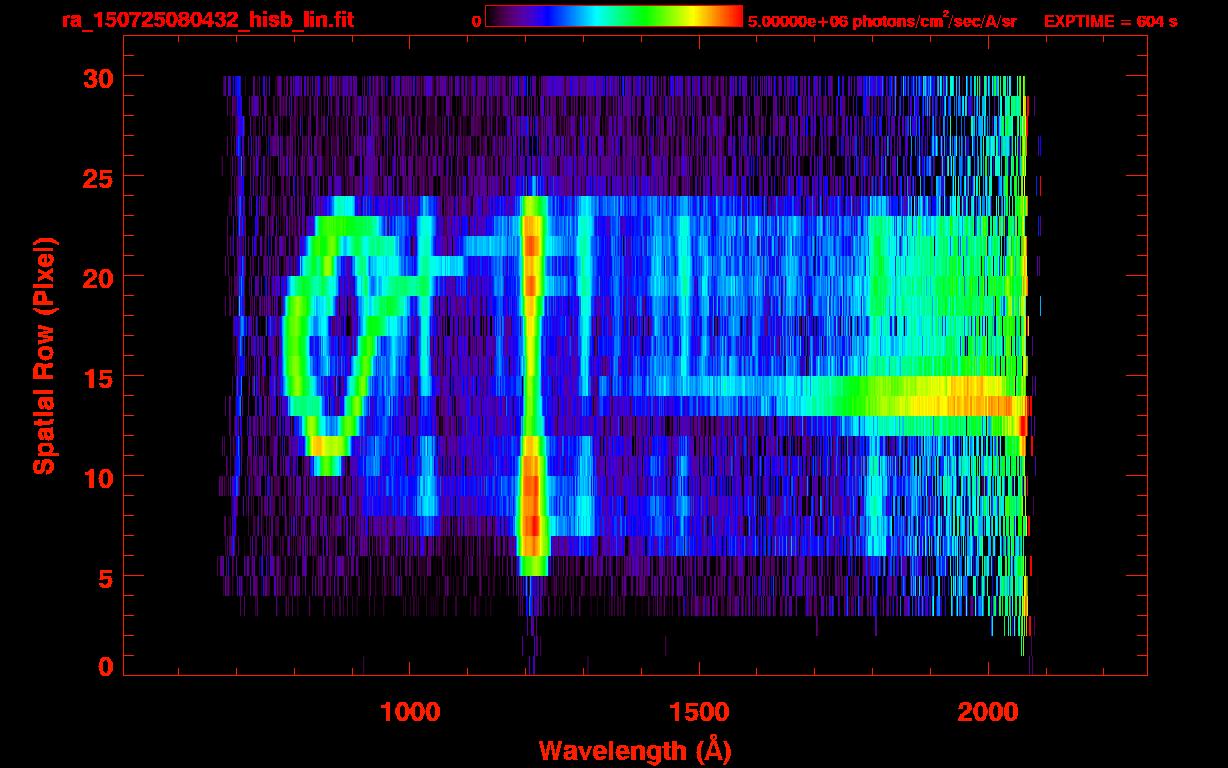The height and width of the screenshot is (768, 1228).
Task: Click the x-axis tick label 1500
Action: coord(699,711)
